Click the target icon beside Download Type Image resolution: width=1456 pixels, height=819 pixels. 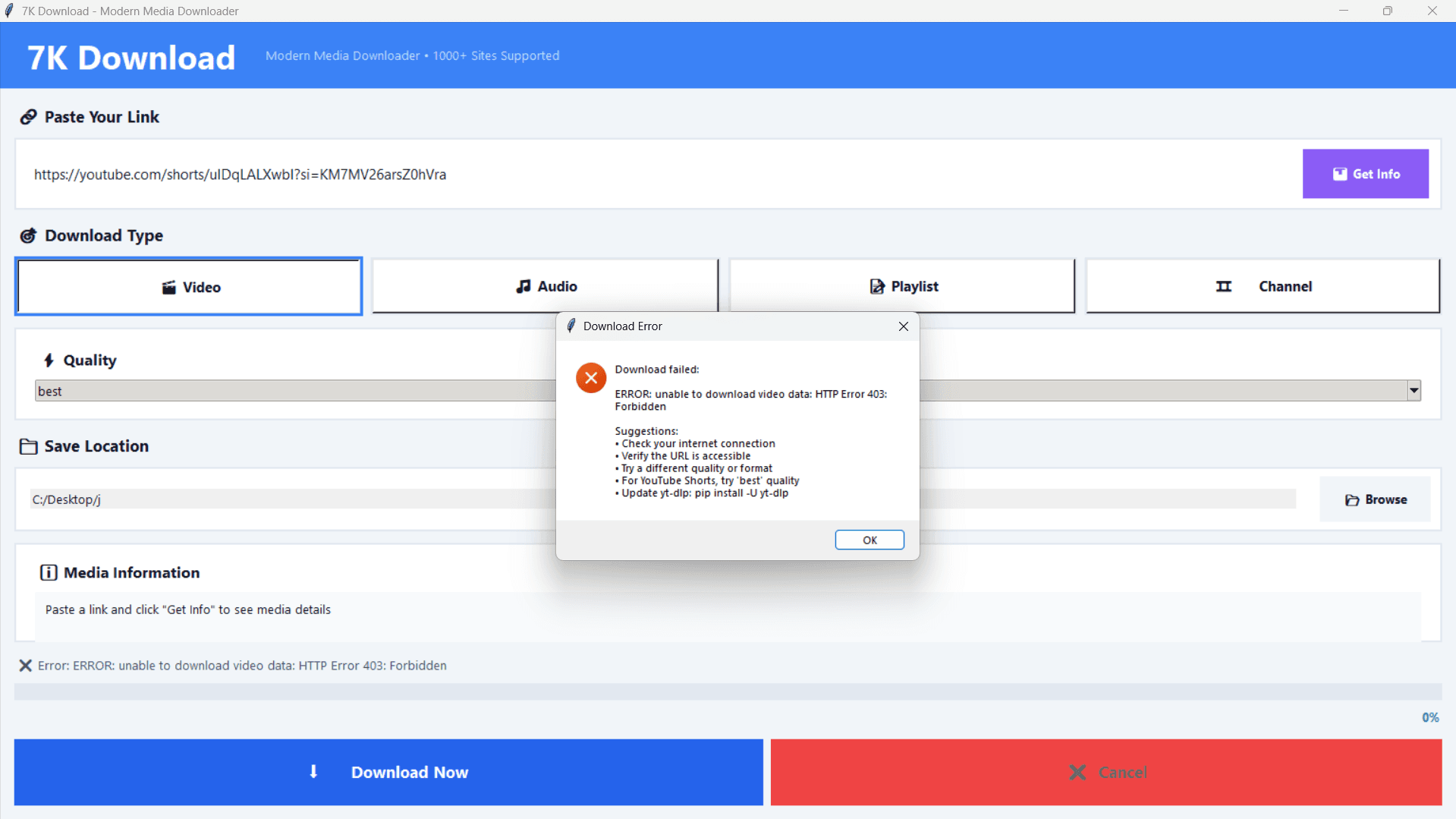[x=28, y=235]
